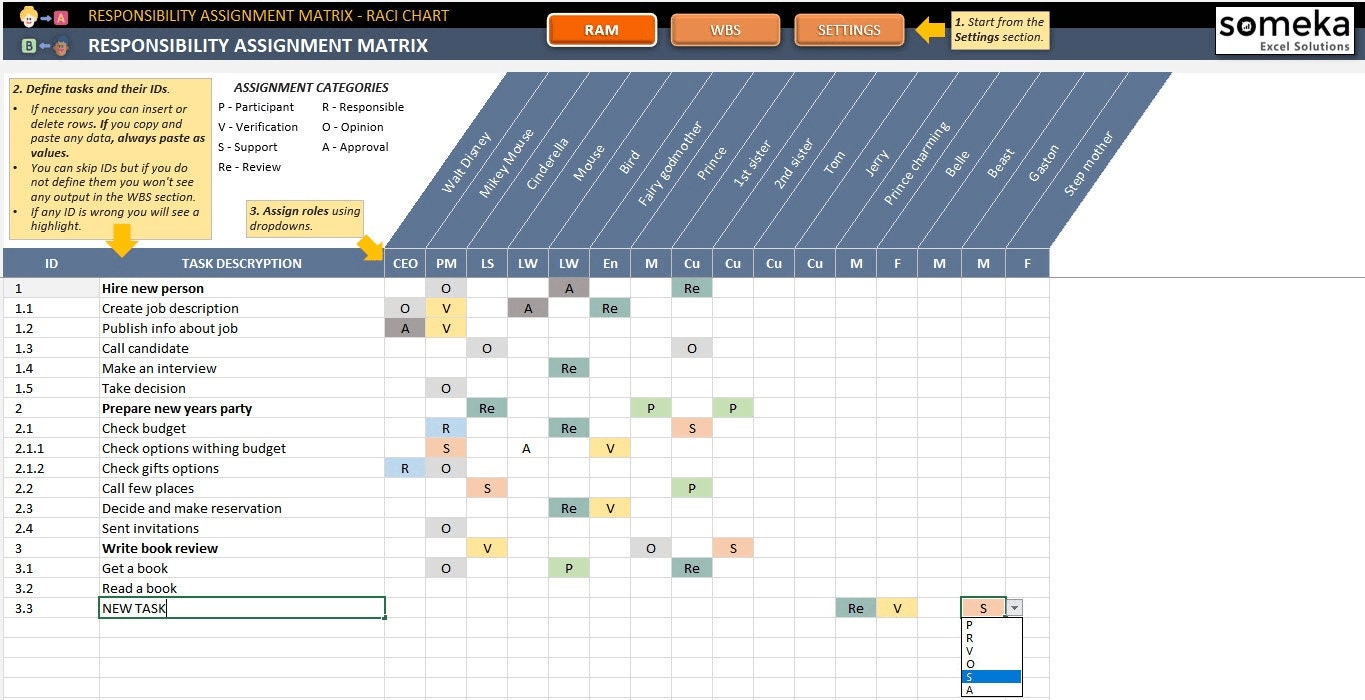Switch to the WBS tab

pyautogui.click(x=725, y=30)
